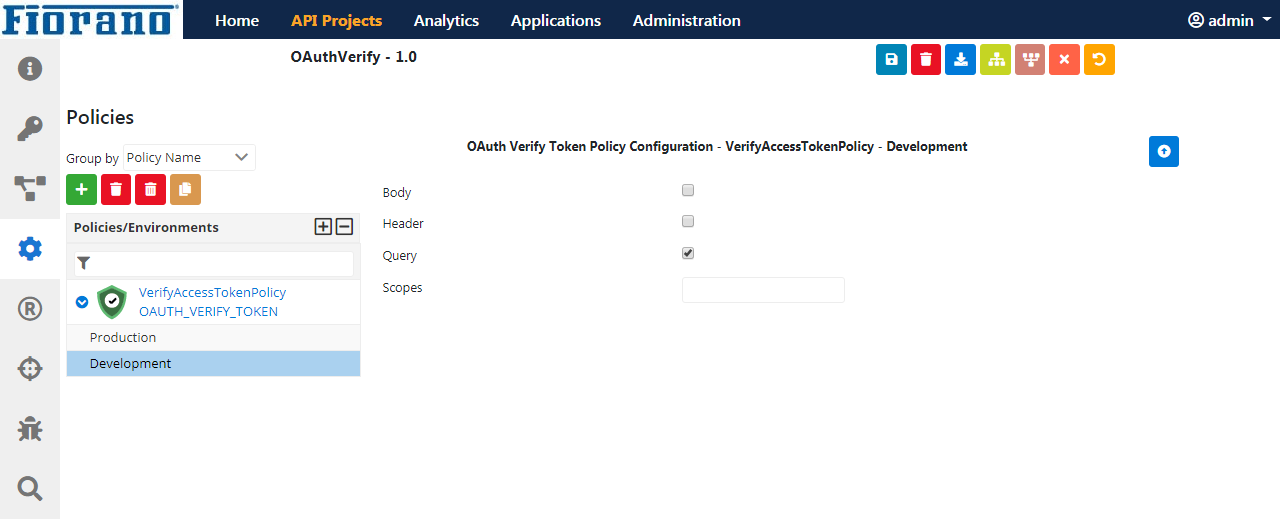Open the bug debug icon in sidebar
Screen dimensions: 1280x519
[x=30, y=429]
